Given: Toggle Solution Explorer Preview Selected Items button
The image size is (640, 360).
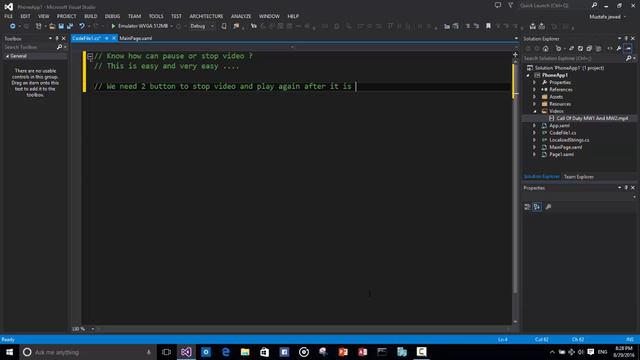Looking at the screenshot, I should point(628,49).
